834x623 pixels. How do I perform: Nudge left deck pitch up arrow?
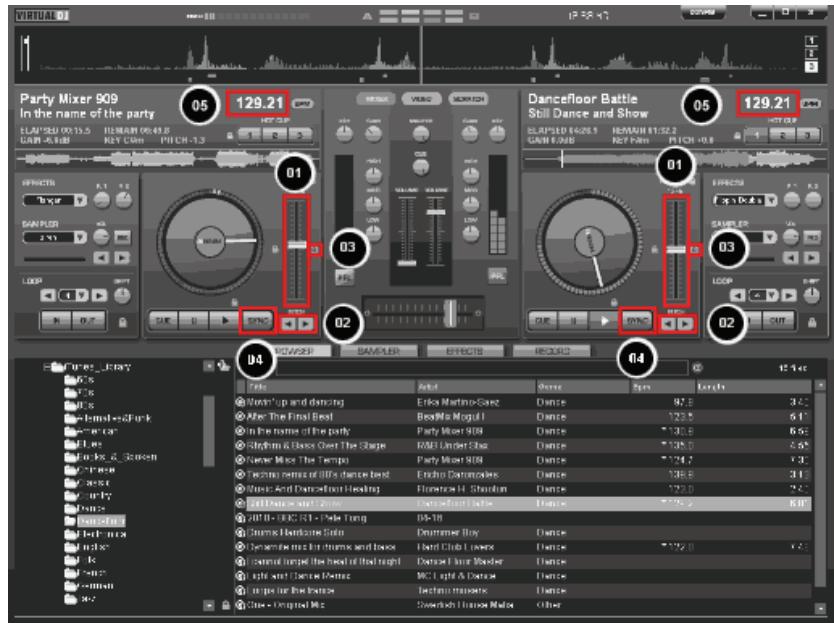coord(306,323)
